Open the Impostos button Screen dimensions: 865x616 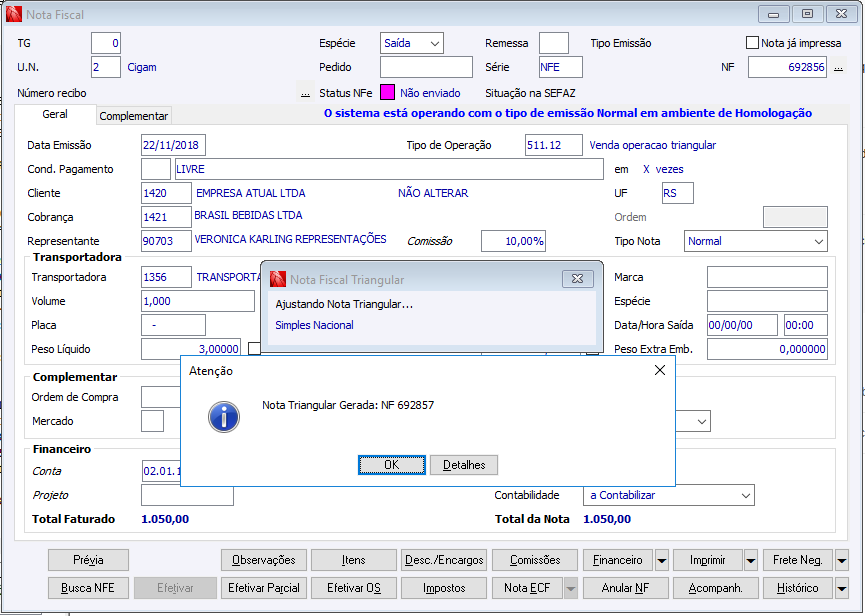coord(444,588)
